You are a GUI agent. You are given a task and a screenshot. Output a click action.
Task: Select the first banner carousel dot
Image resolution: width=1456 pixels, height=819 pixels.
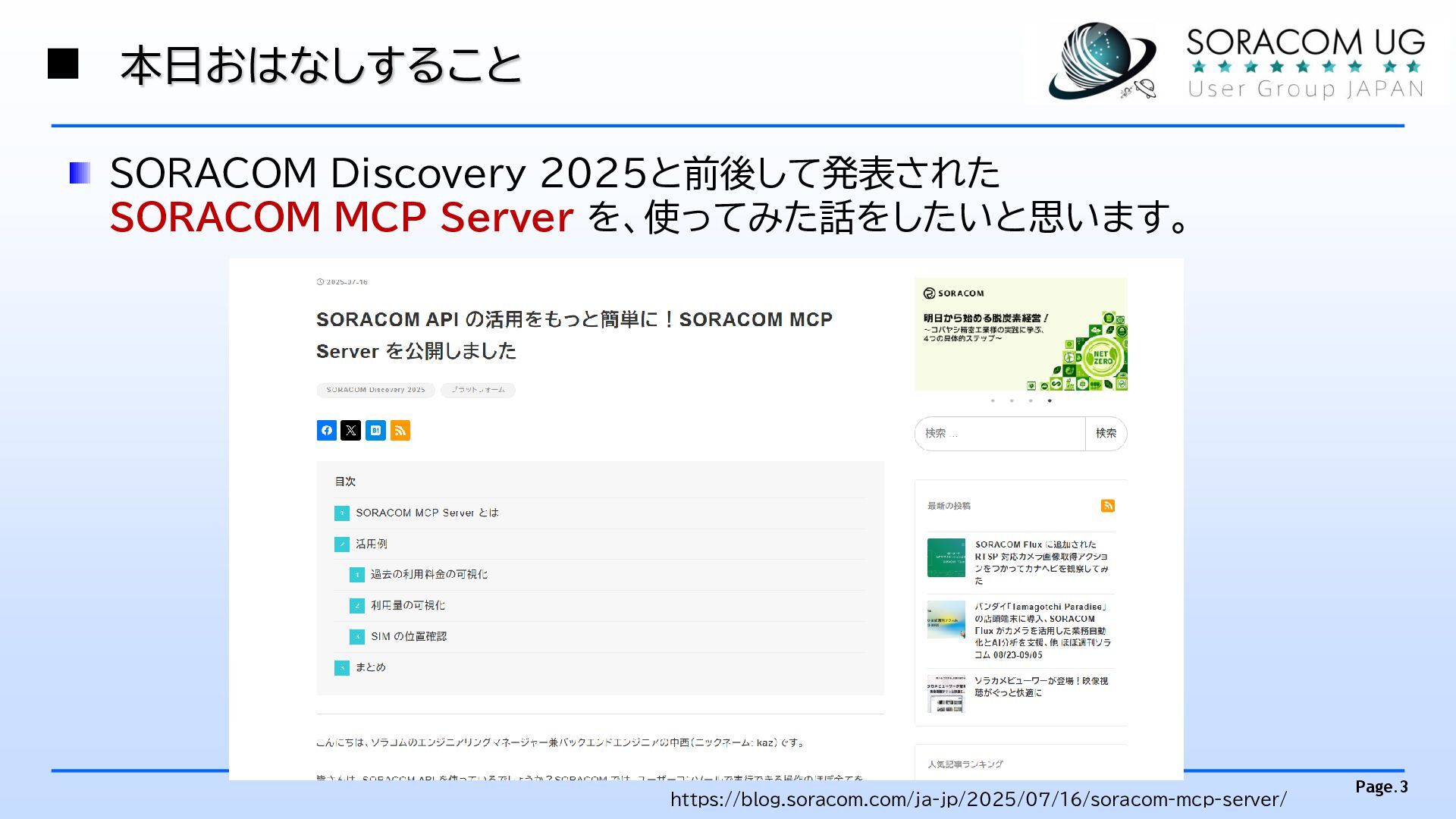click(993, 400)
